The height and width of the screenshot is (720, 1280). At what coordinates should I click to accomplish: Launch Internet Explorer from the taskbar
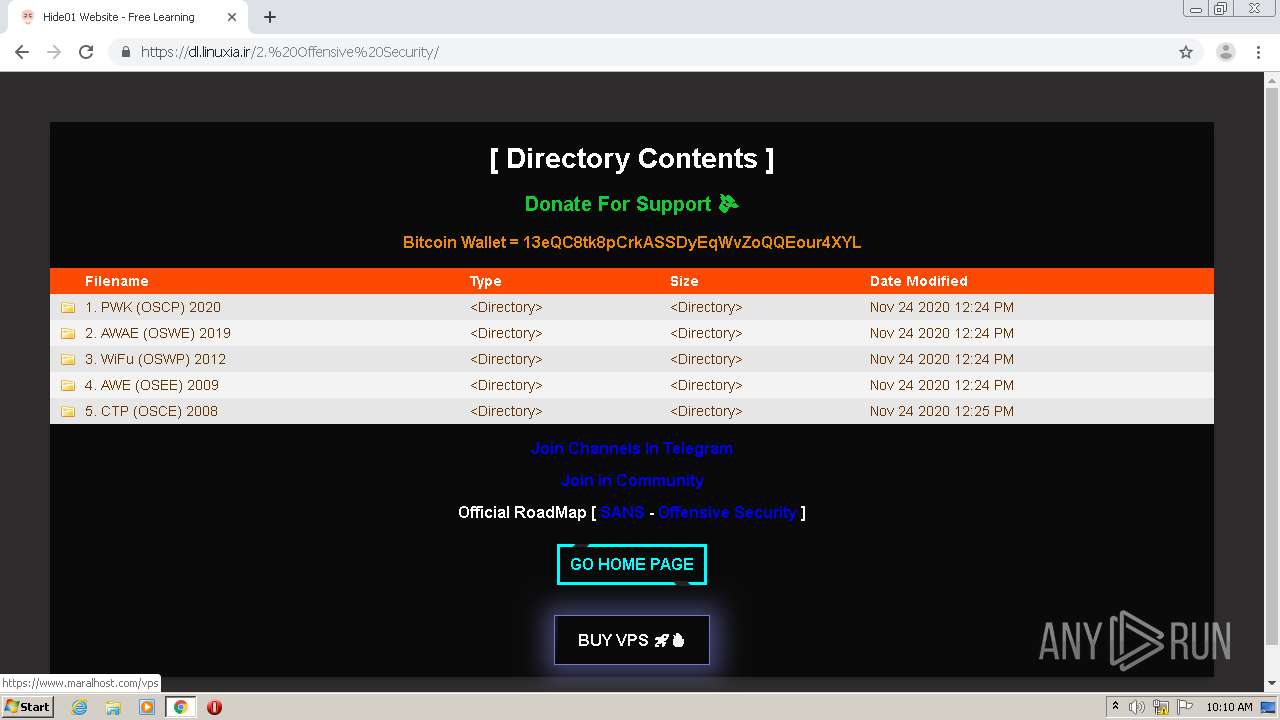coord(79,707)
